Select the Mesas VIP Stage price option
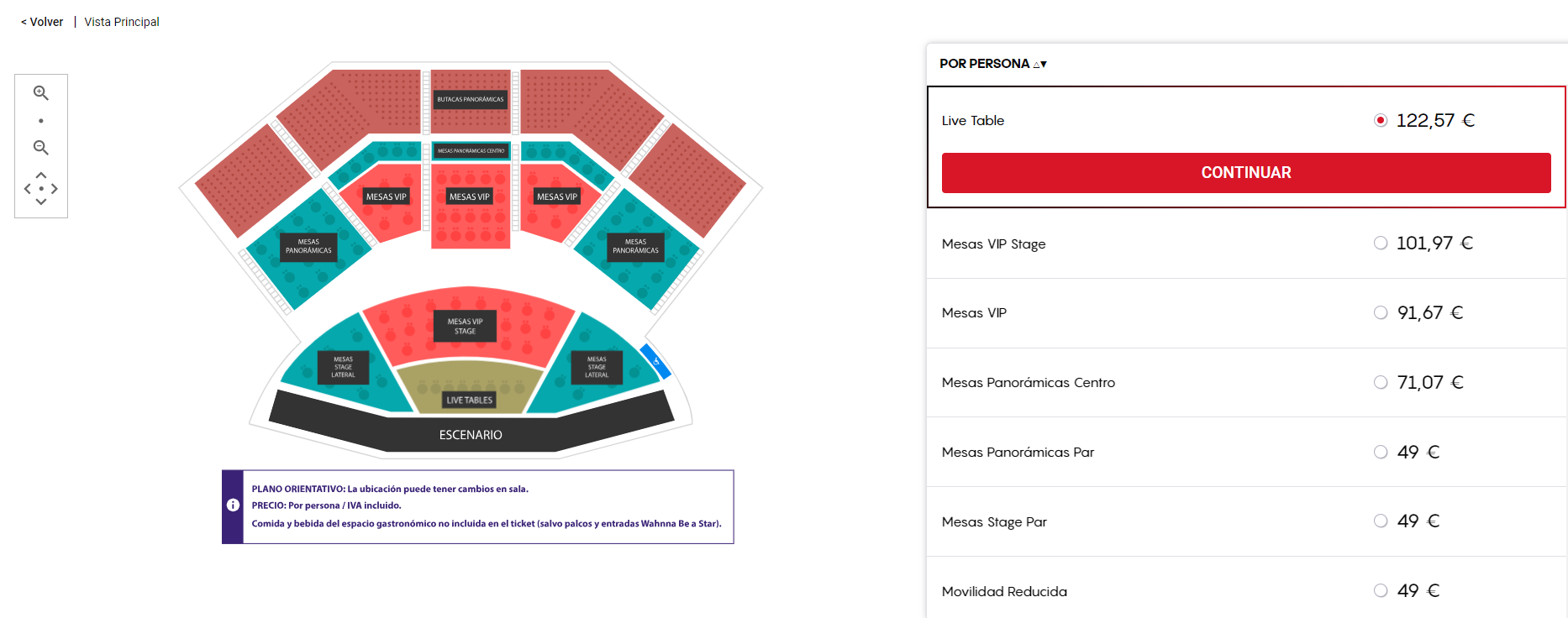Image resolution: width=1568 pixels, height=618 pixels. click(1380, 244)
